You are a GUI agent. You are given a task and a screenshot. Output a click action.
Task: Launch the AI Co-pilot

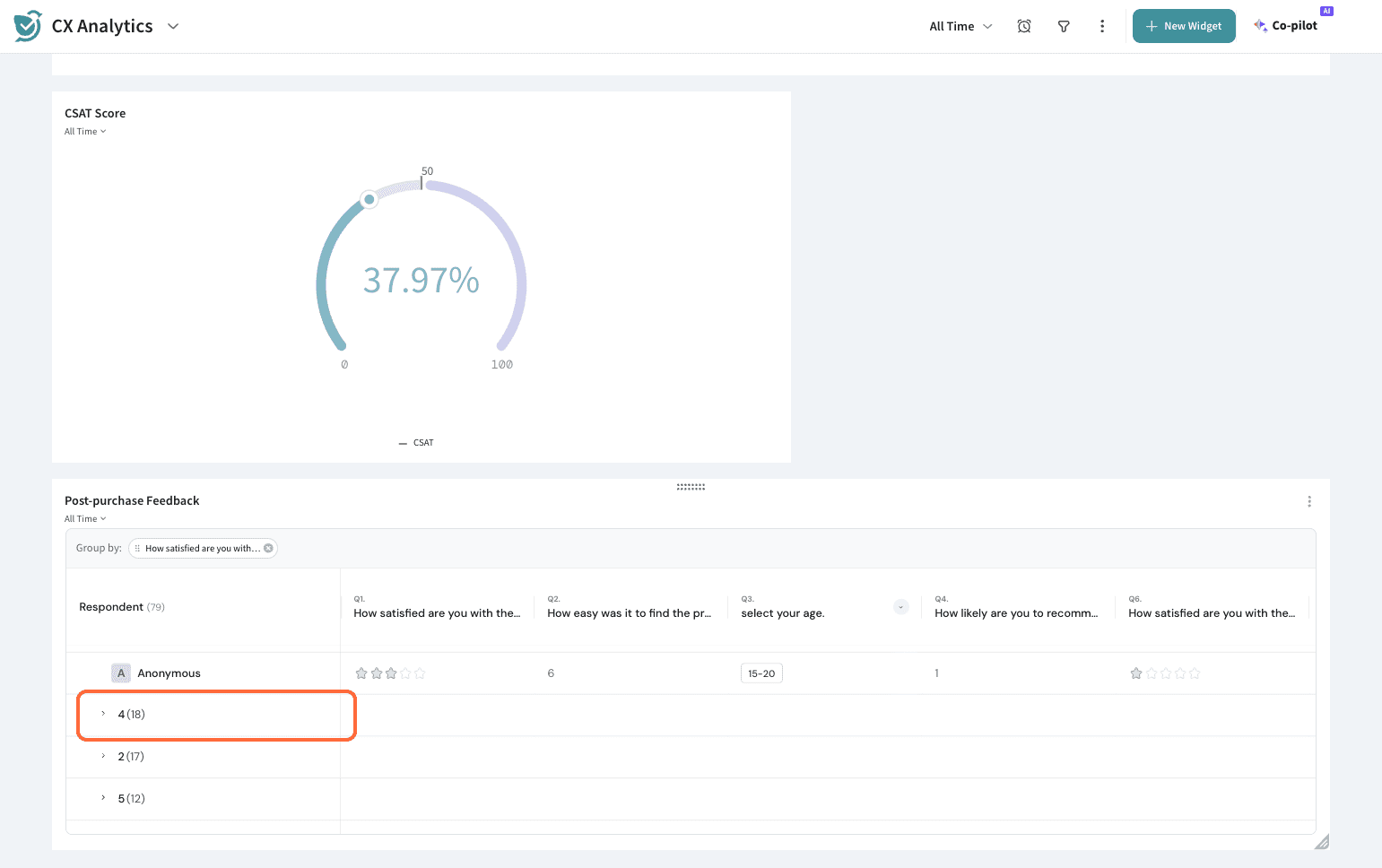(1287, 26)
